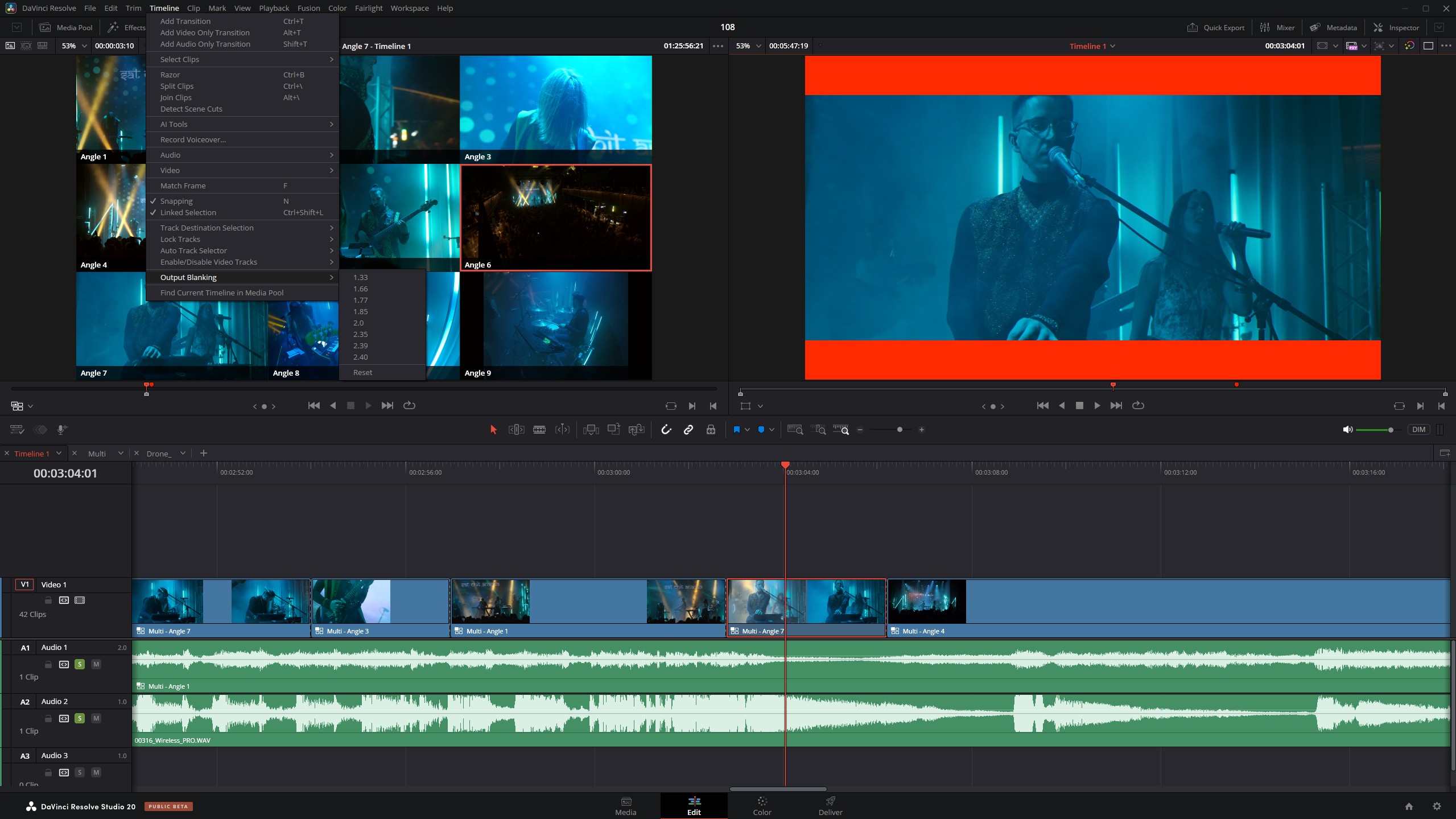Click the zoom-out minus button
The width and height of the screenshot is (1456, 819).
coord(860,430)
